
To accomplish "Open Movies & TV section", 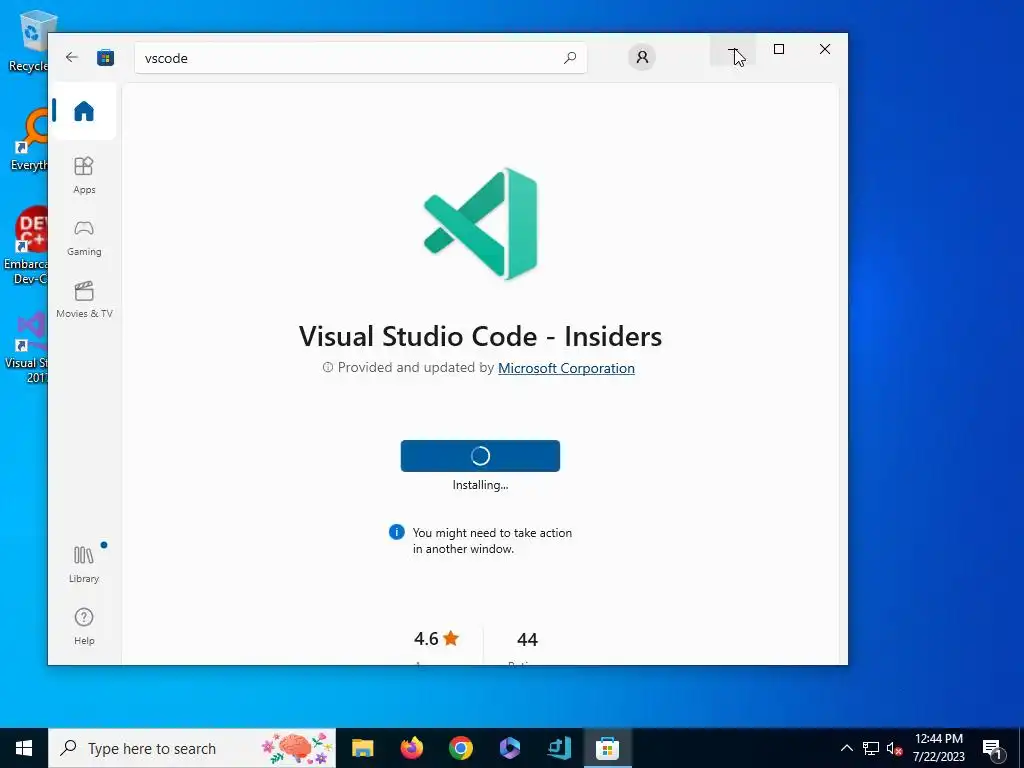I will click(84, 300).
